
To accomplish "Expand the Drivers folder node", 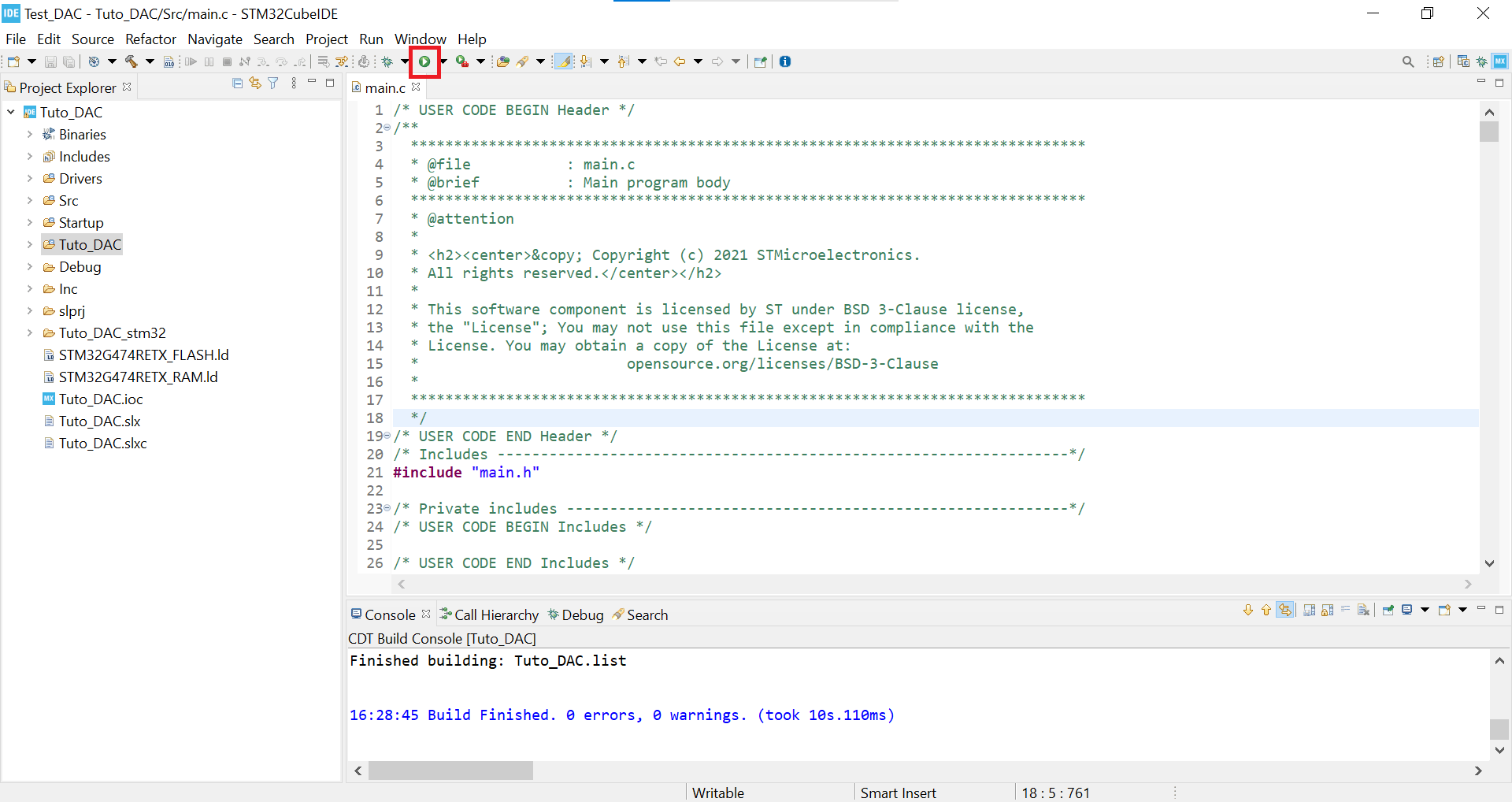I will tap(30, 179).
